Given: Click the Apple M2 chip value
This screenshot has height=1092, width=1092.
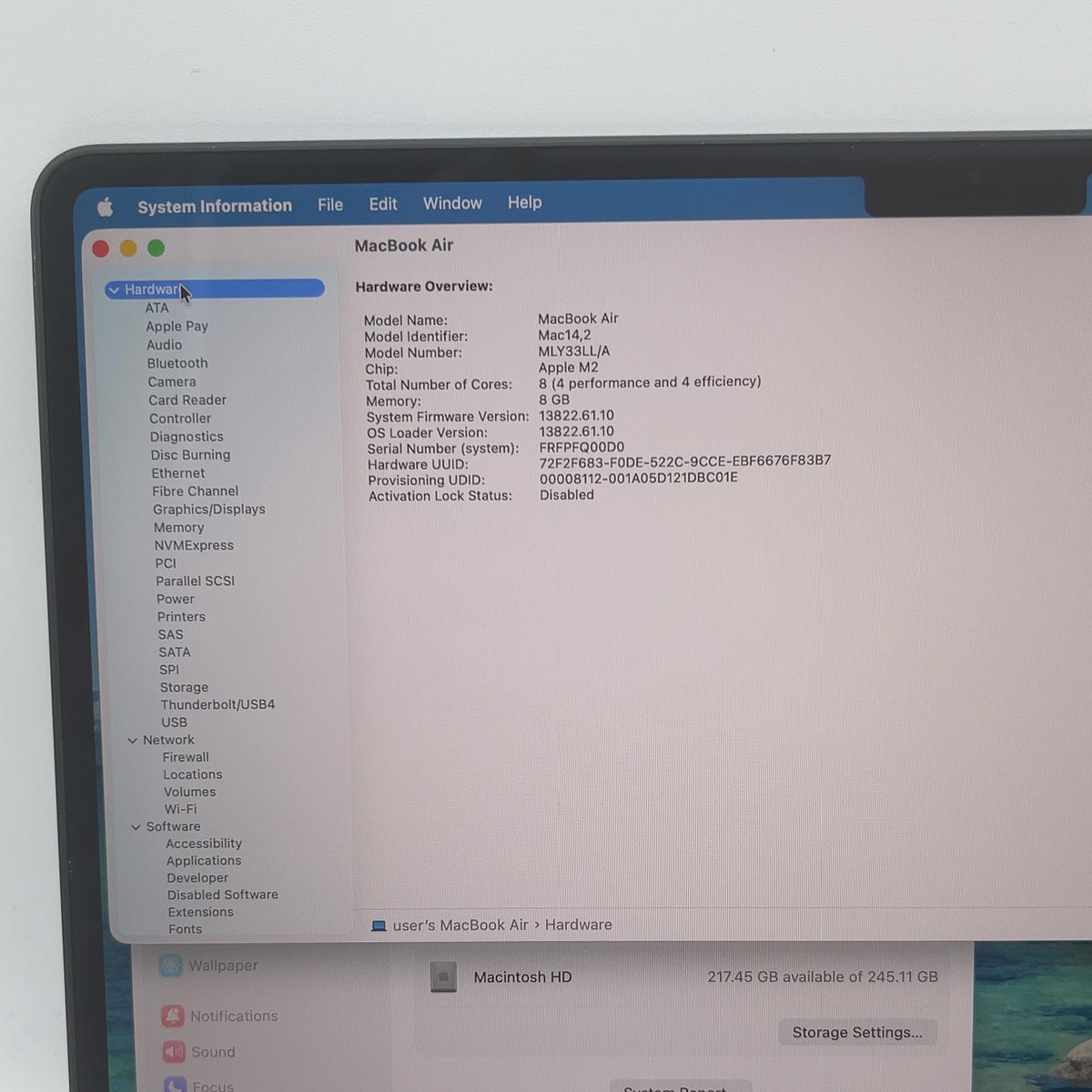Looking at the screenshot, I should point(568,368).
